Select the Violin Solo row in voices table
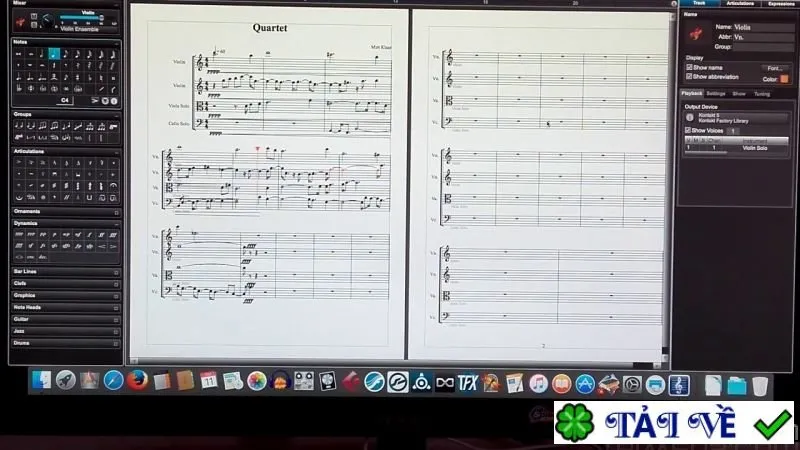 pyautogui.click(x=737, y=148)
